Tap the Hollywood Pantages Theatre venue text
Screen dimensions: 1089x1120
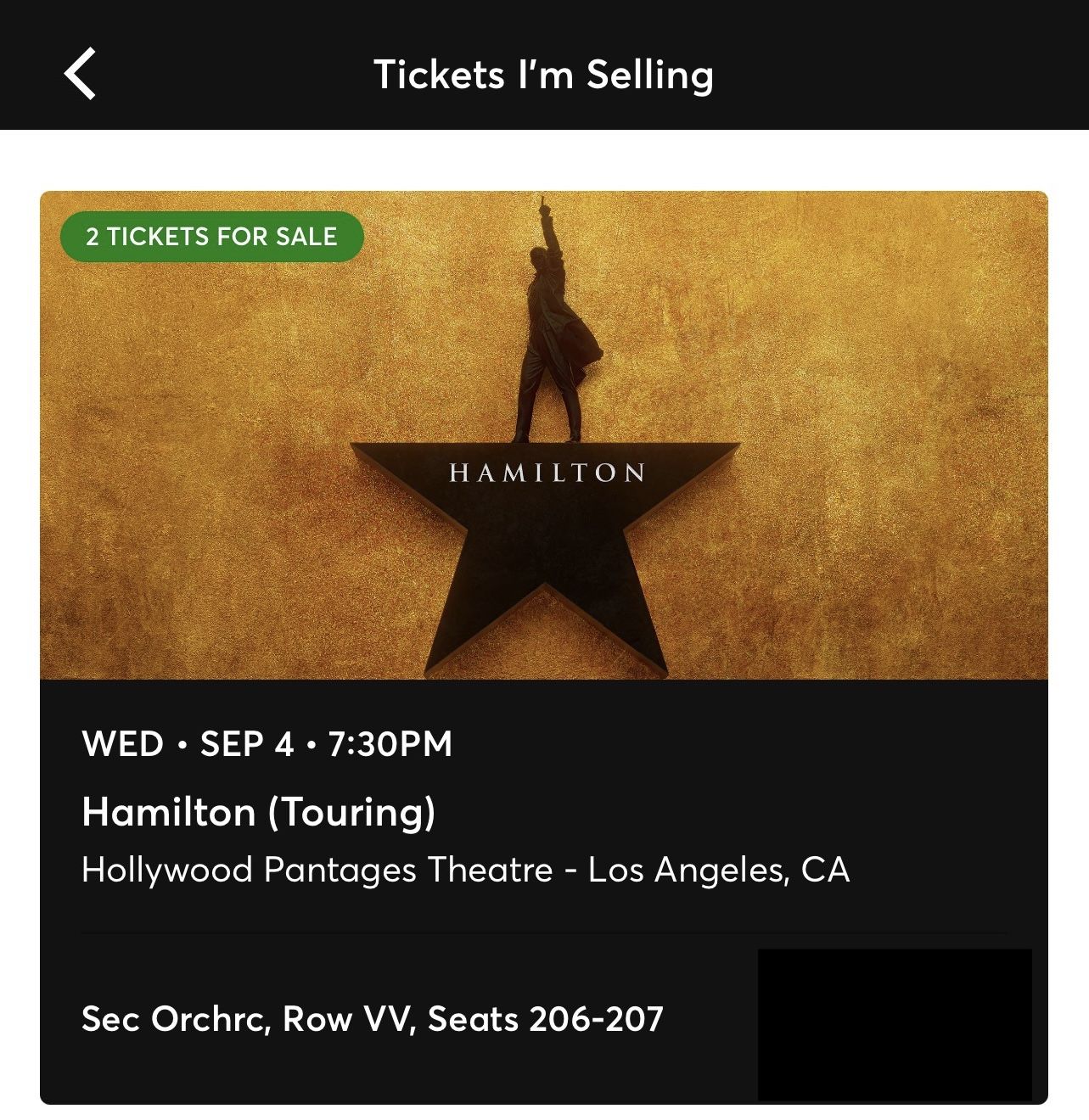click(317, 870)
